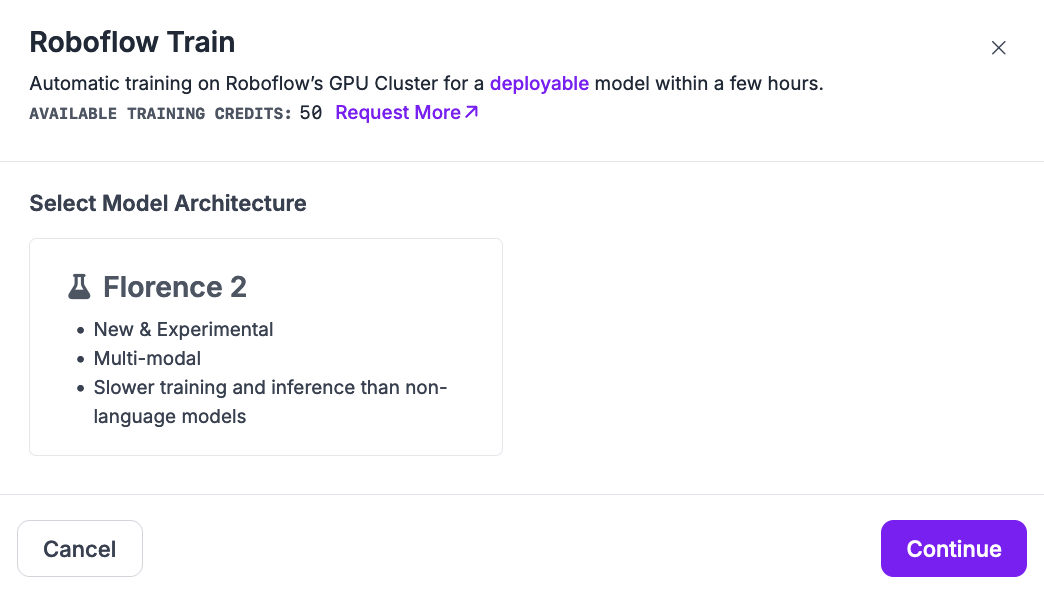Click the training credits count of 50
The width and height of the screenshot is (1044, 596).
311,113
